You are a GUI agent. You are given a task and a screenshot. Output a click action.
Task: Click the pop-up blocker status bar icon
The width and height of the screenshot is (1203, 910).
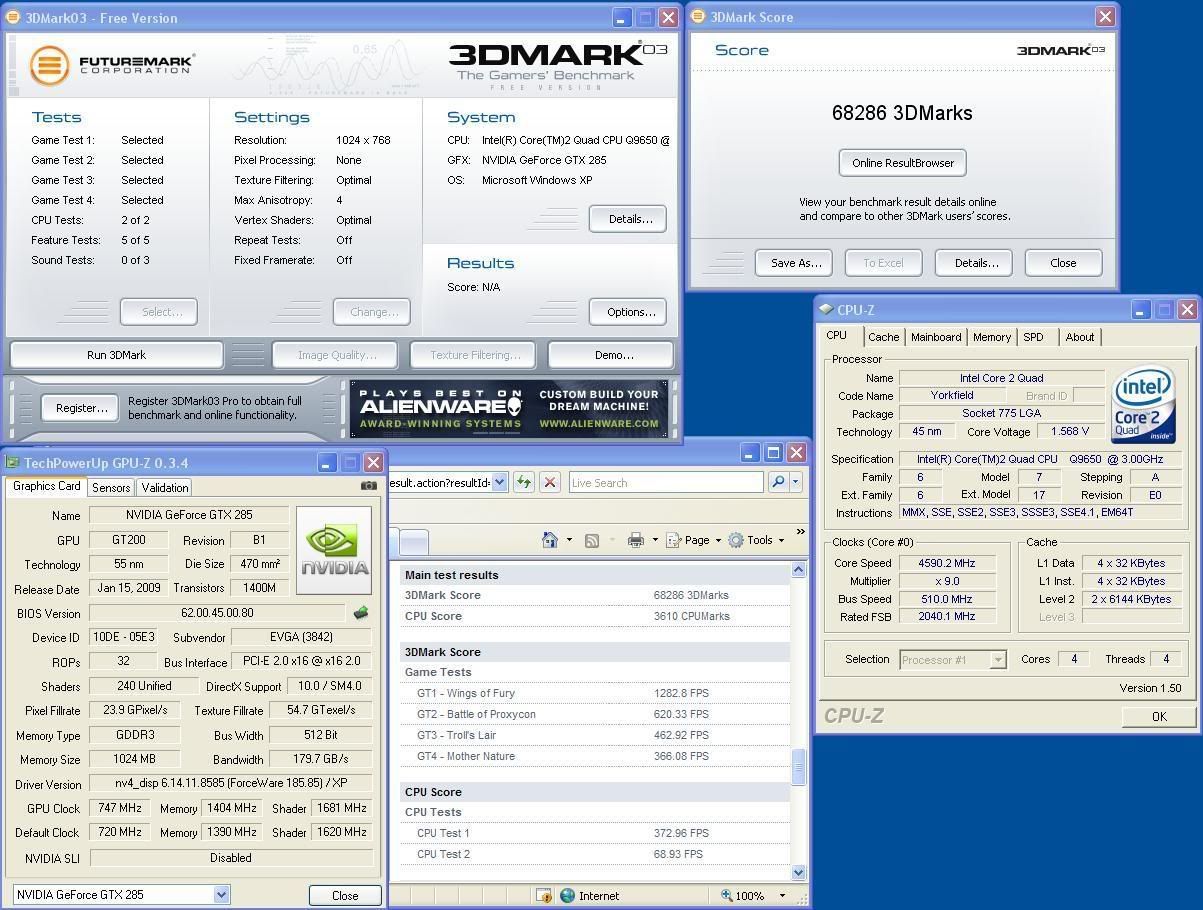[543, 895]
